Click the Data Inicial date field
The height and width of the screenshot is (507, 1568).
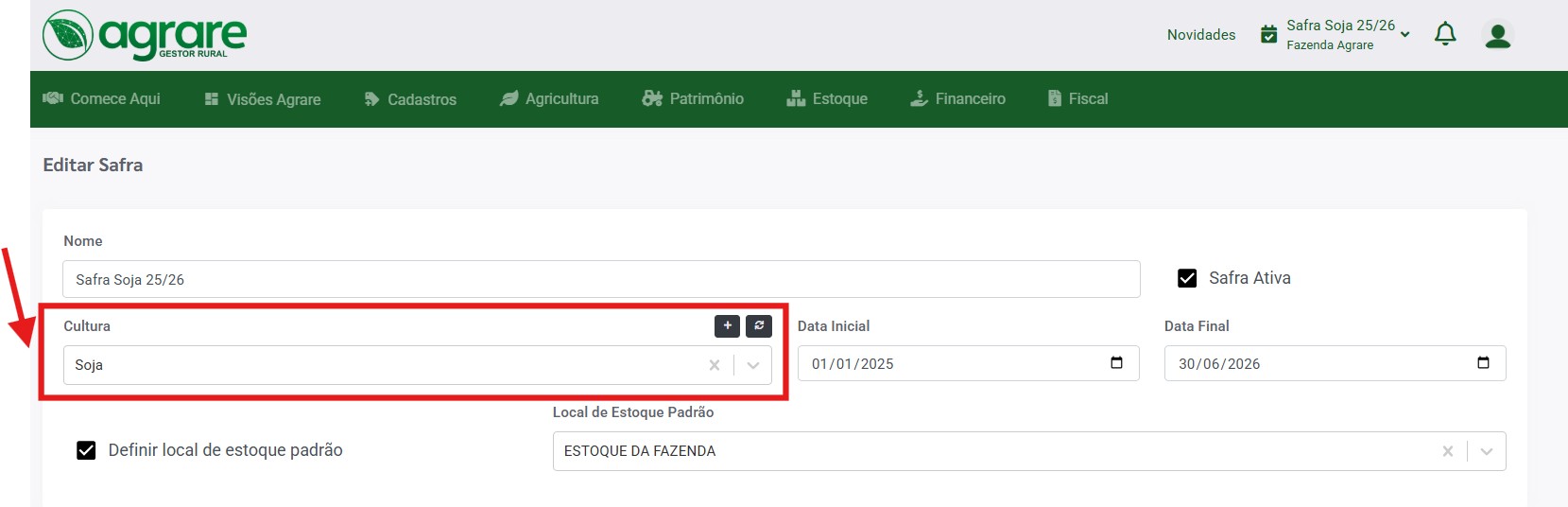coord(969,363)
